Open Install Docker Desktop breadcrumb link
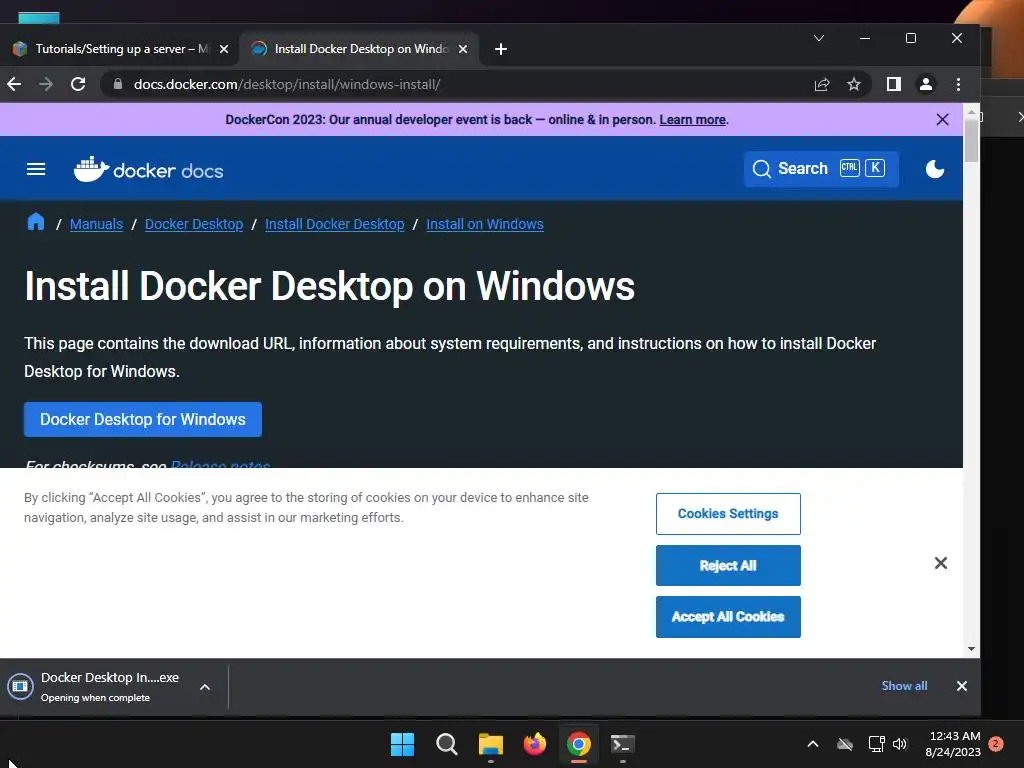The height and width of the screenshot is (768, 1024). point(334,224)
